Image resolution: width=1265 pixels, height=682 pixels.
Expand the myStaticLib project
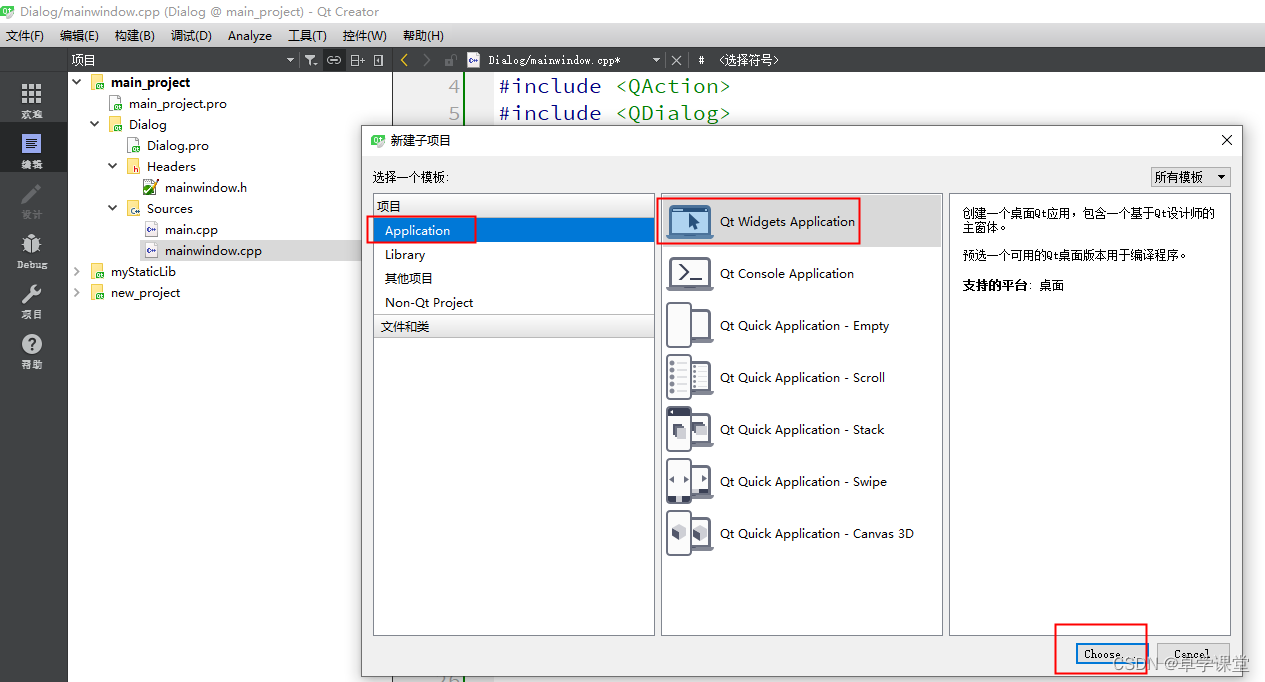[x=77, y=271]
